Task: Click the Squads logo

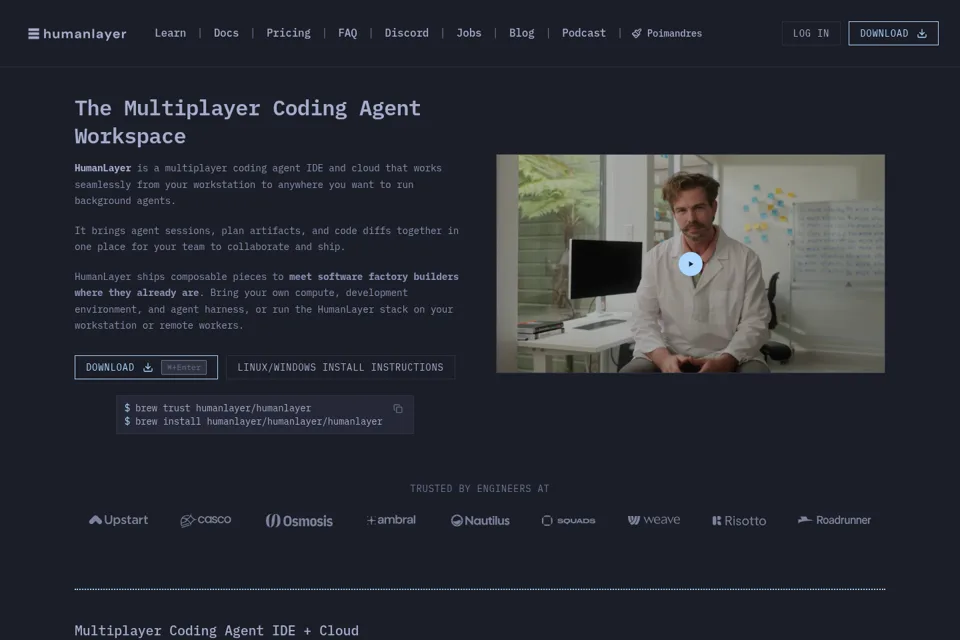Action: 568,521
